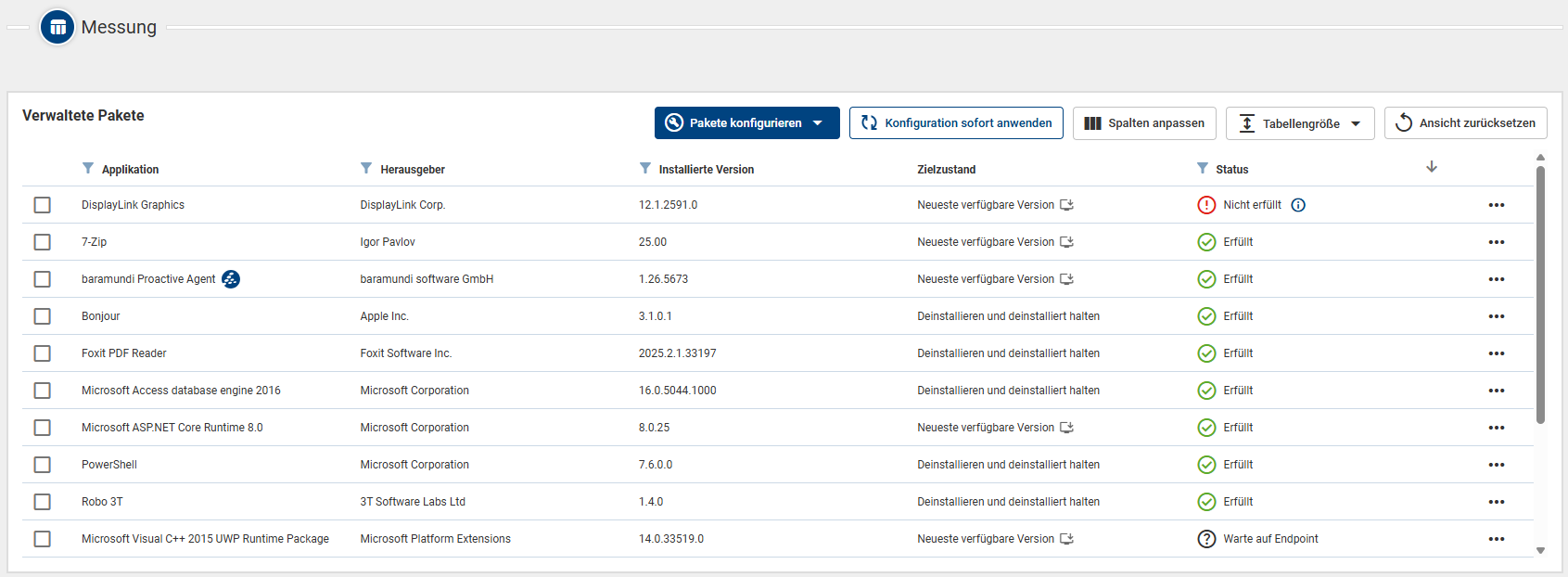Click the Status column header text

(x=1231, y=170)
